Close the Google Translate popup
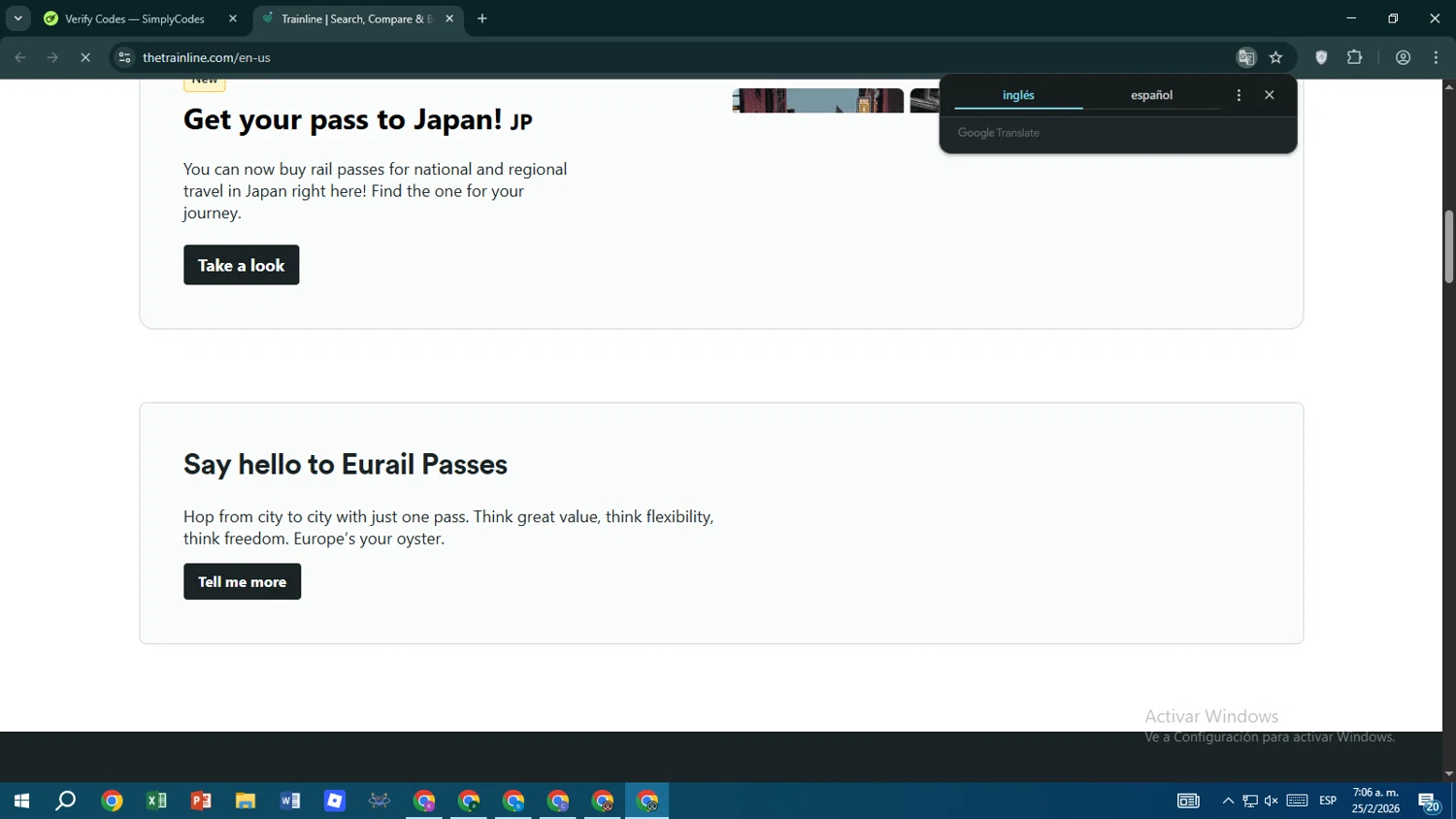The width and height of the screenshot is (1456, 819). 1270,95
